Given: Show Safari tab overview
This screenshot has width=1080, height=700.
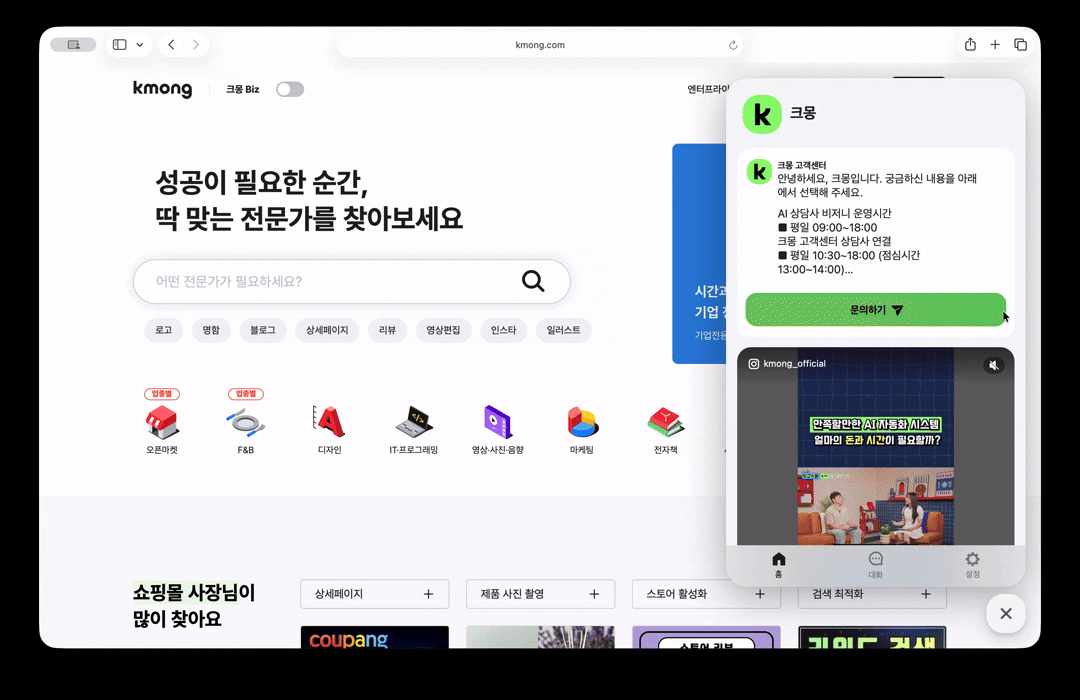Looking at the screenshot, I should pos(1021,45).
